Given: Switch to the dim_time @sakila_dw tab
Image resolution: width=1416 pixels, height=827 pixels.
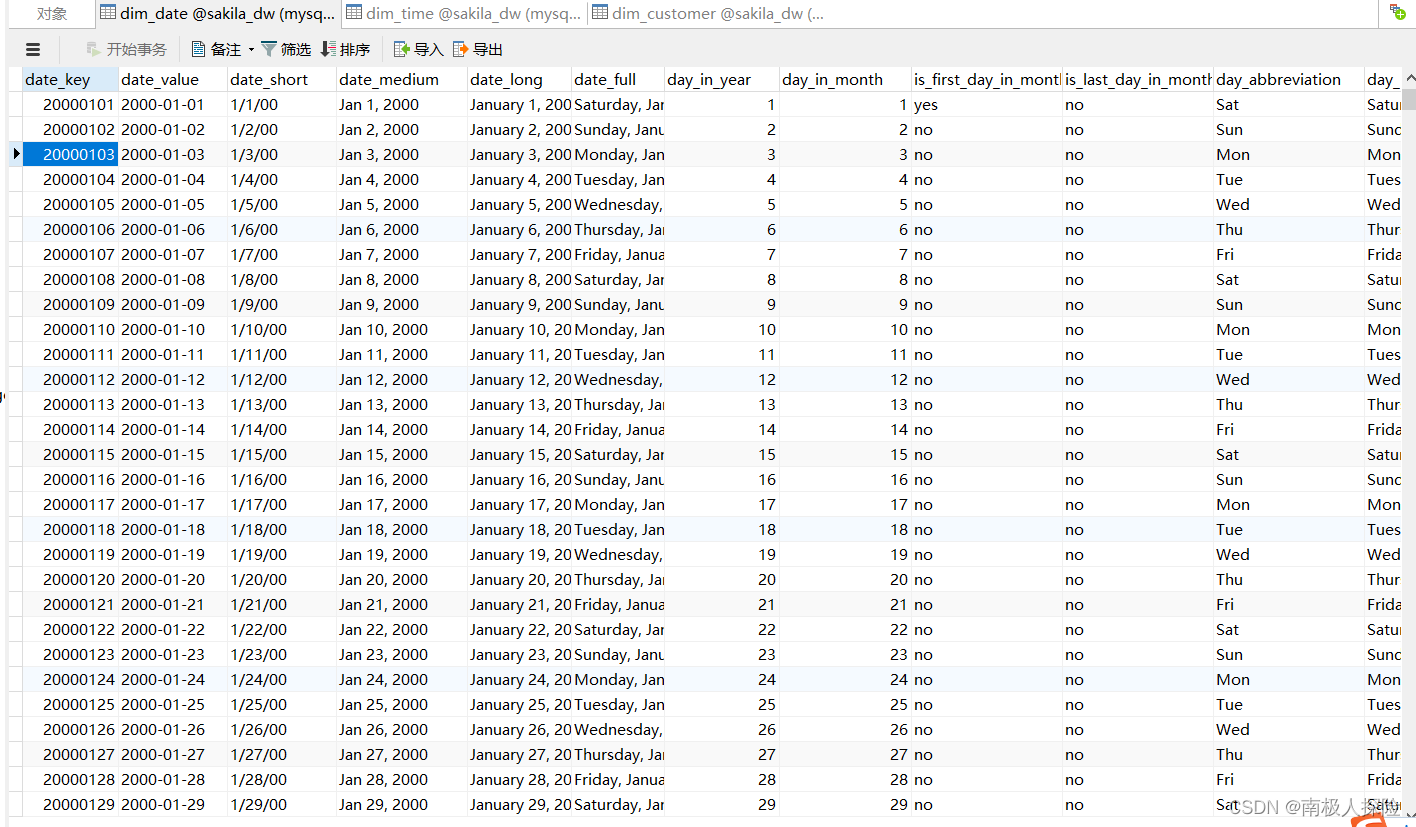Looking at the screenshot, I should tap(464, 13).
